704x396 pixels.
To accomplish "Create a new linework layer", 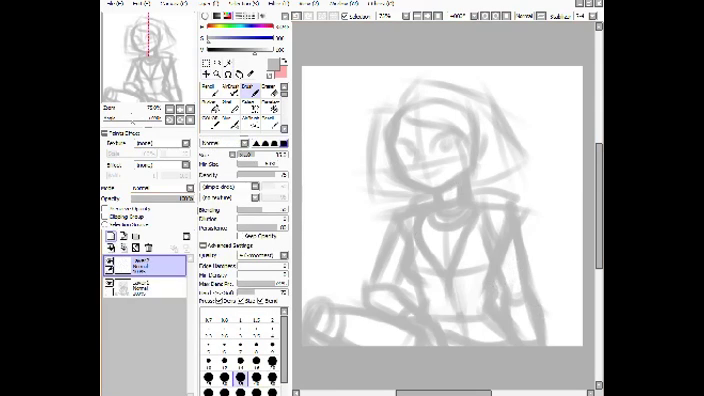I will (123, 236).
